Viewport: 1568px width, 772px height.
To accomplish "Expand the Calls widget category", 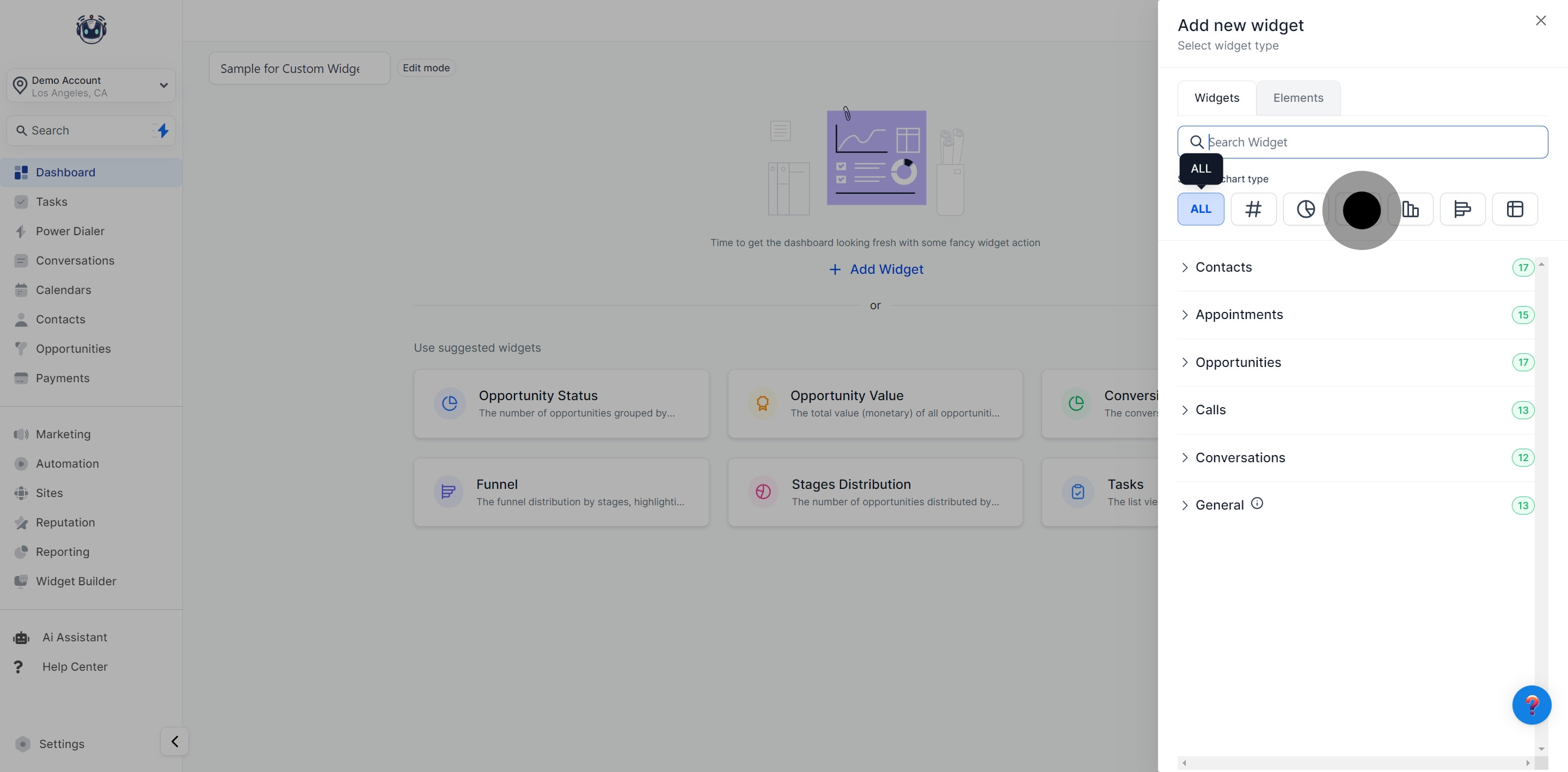I will tap(1356, 410).
